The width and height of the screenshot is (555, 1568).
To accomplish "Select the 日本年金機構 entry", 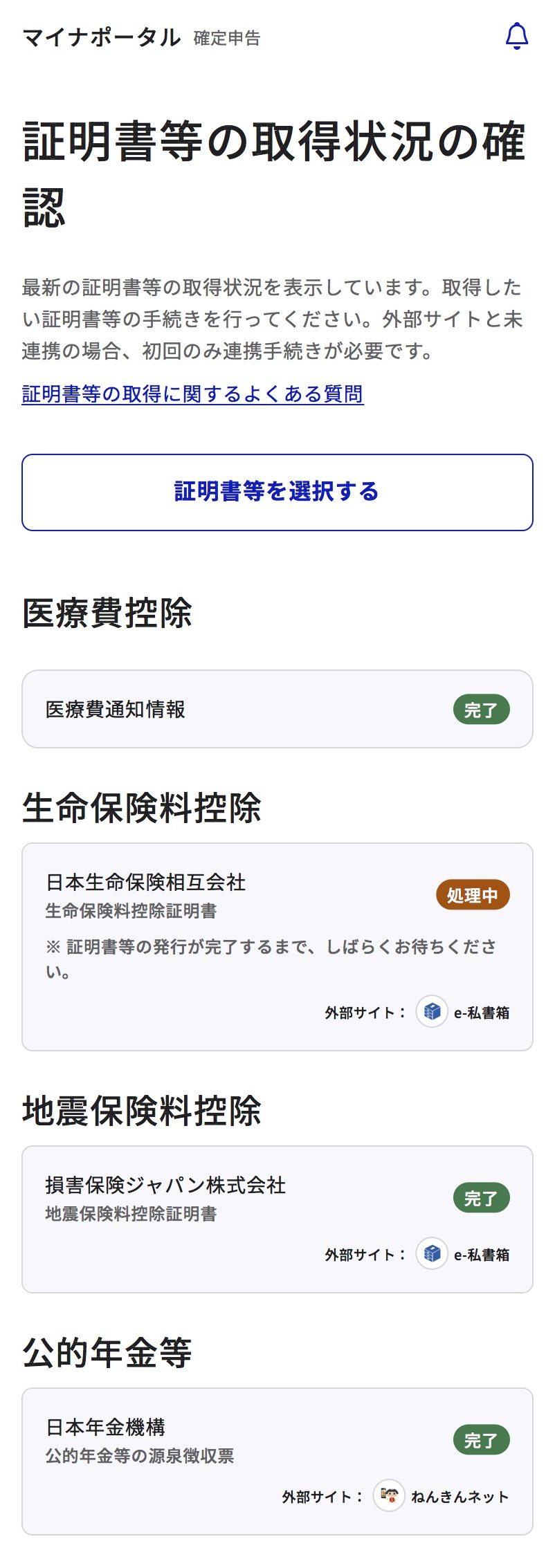I will pos(105,1427).
